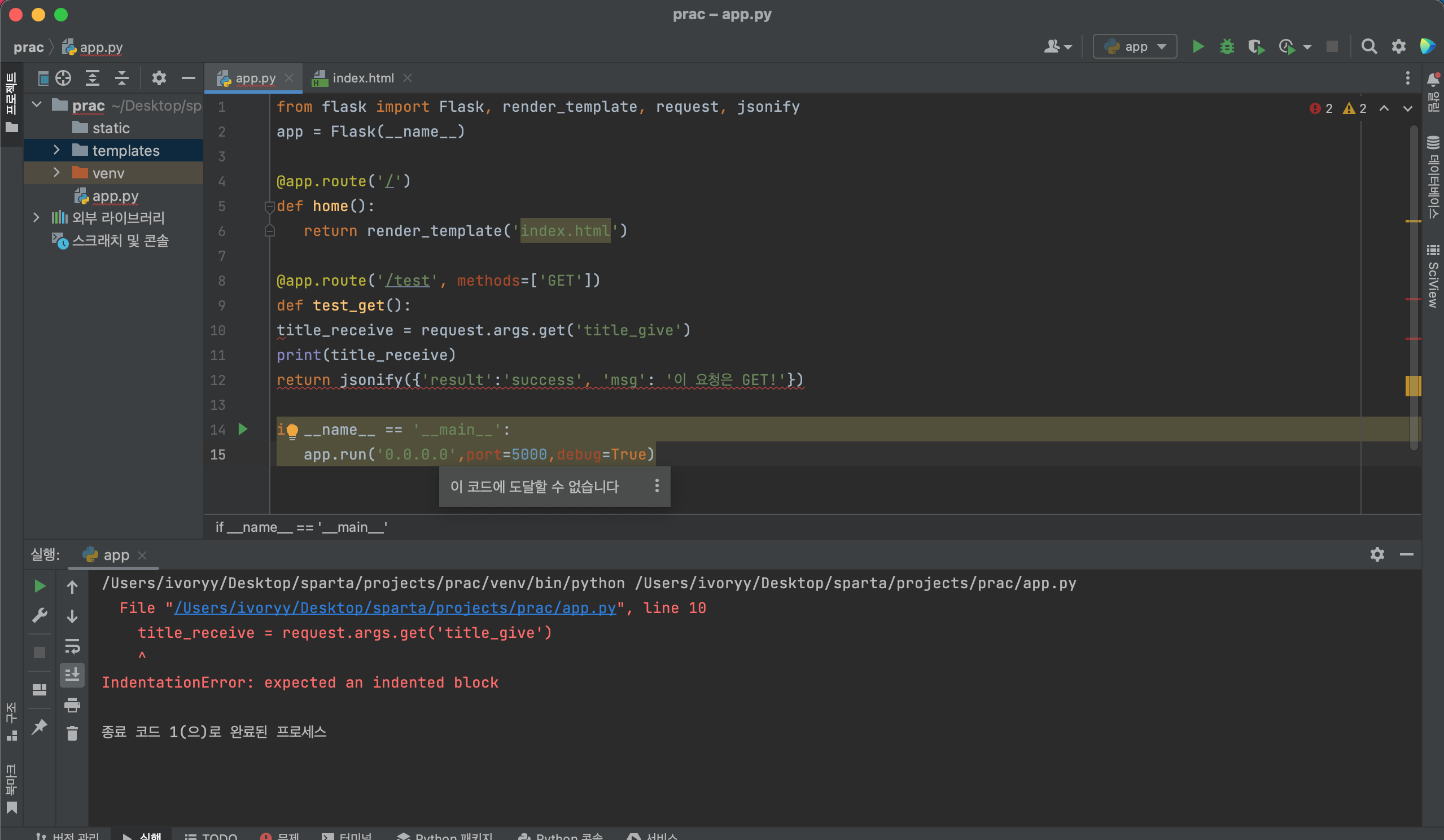Open editor tabs three-dot menu
This screenshot has height=840, width=1444.
[1407, 78]
